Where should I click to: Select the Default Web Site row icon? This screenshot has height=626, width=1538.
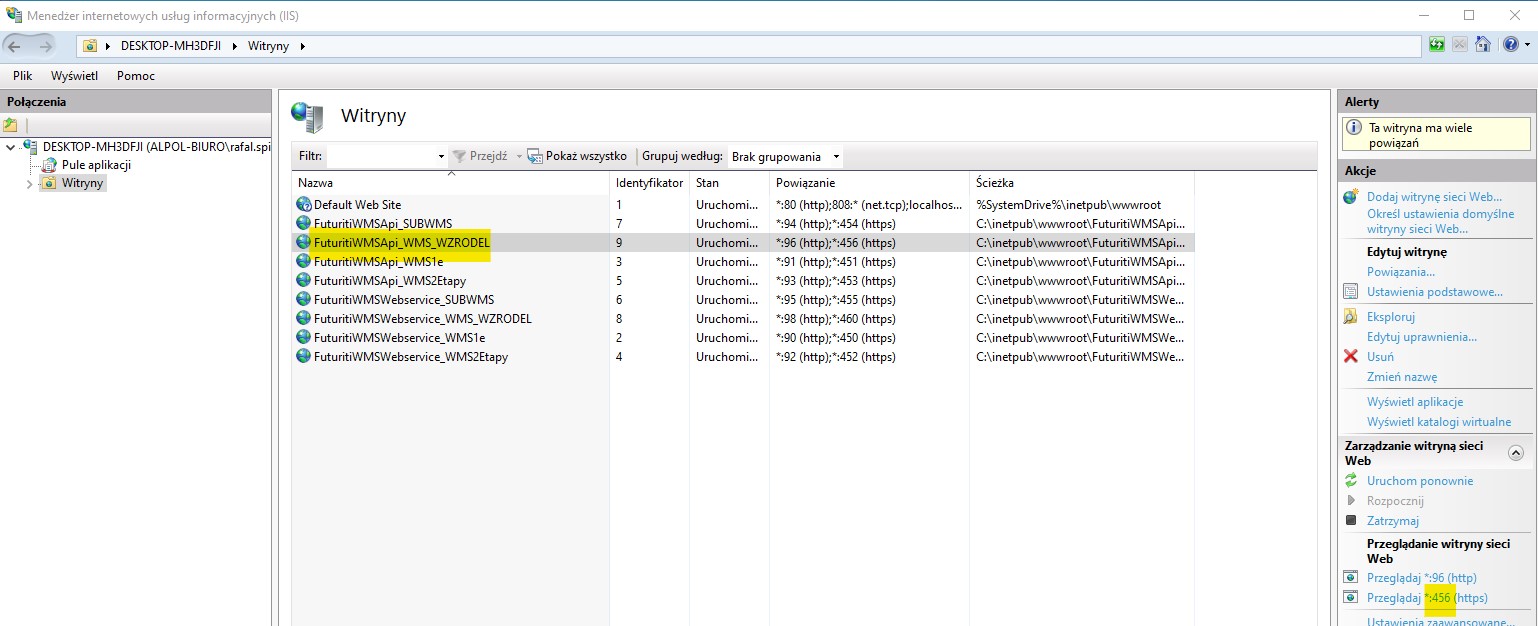point(304,204)
